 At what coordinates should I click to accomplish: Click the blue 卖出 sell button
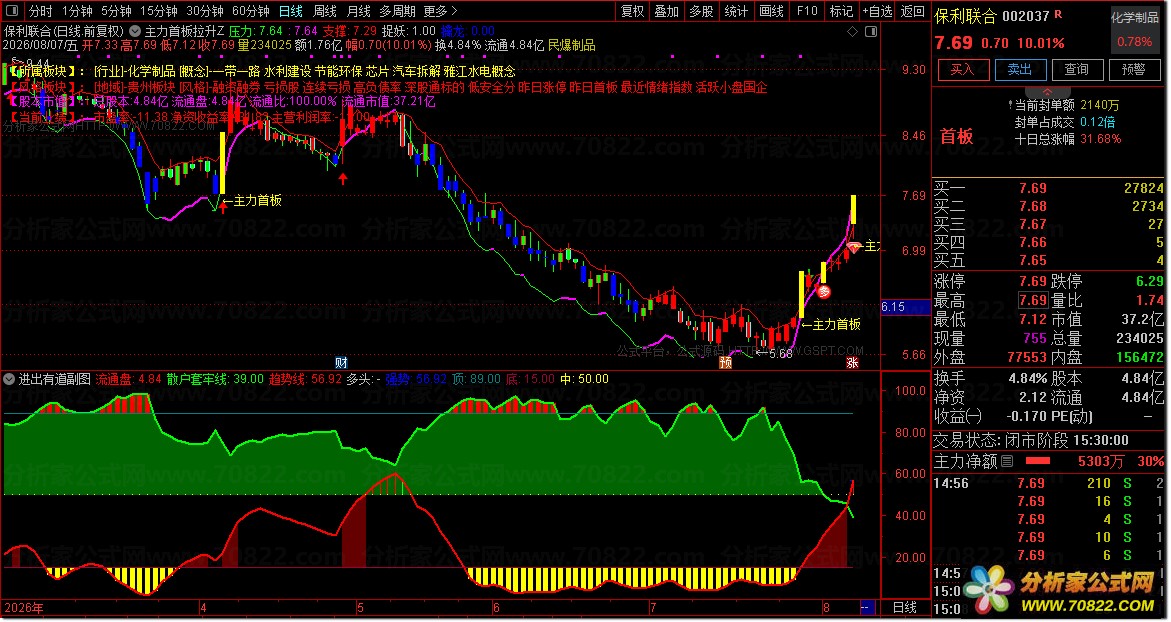tap(1019, 69)
